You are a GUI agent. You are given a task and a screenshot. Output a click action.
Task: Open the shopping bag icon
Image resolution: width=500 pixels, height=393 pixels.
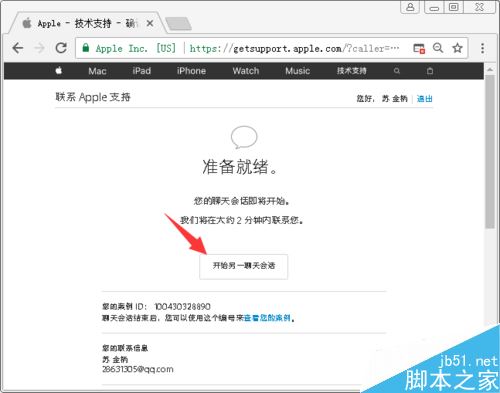pos(430,71)
